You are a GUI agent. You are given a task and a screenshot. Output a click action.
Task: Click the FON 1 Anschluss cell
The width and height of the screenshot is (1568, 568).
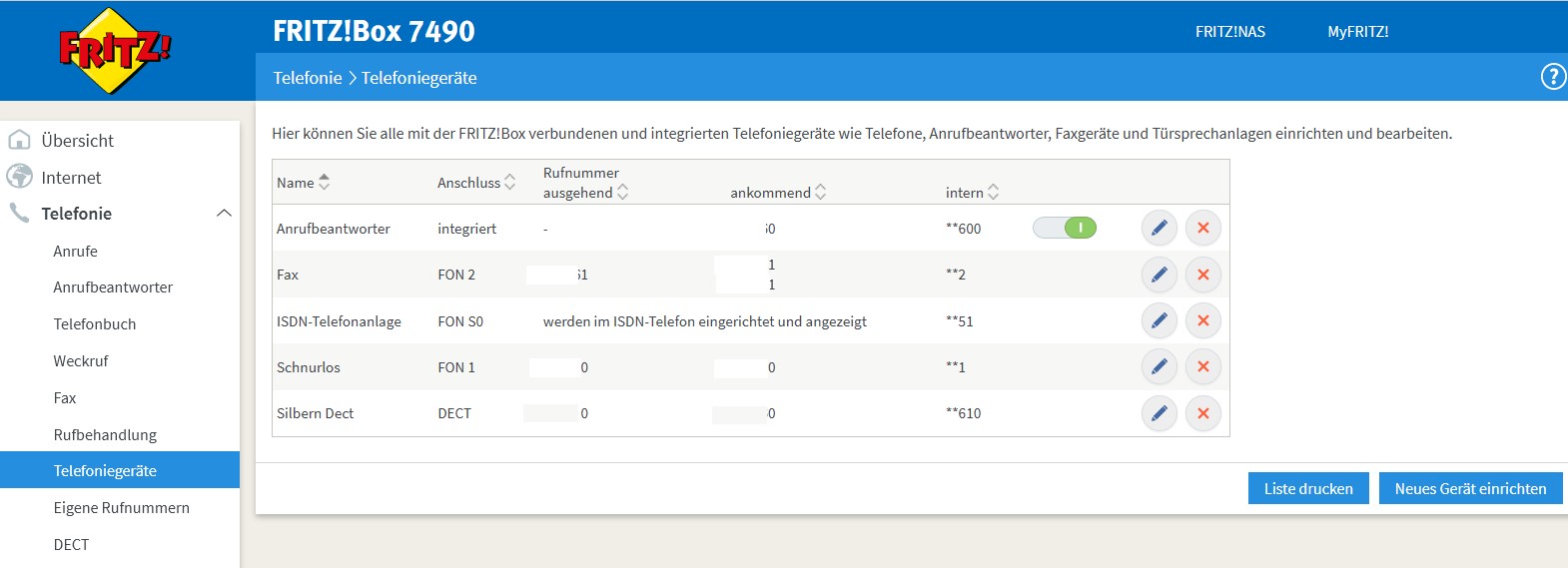pos(456,367)
